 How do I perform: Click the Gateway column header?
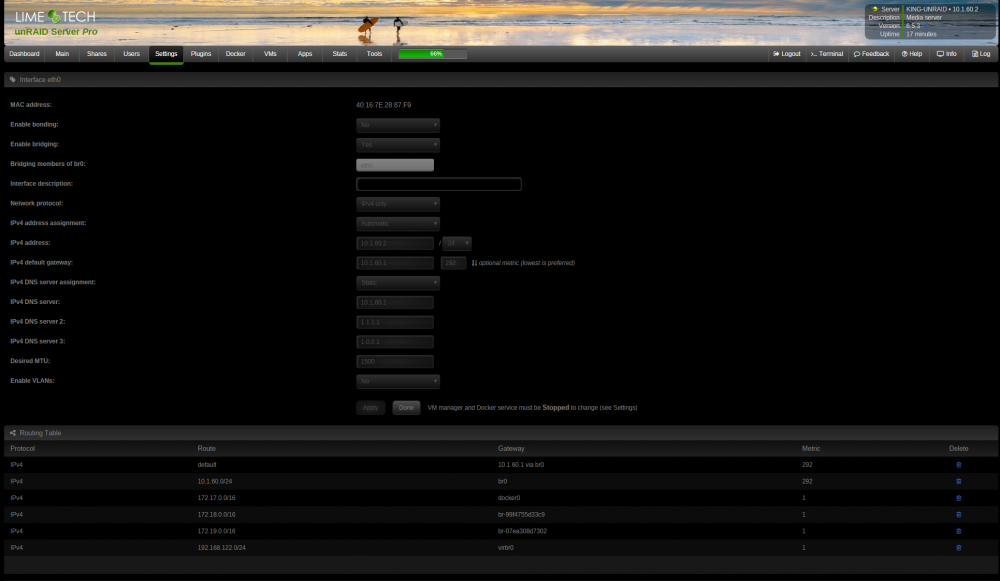coord(511,449)
